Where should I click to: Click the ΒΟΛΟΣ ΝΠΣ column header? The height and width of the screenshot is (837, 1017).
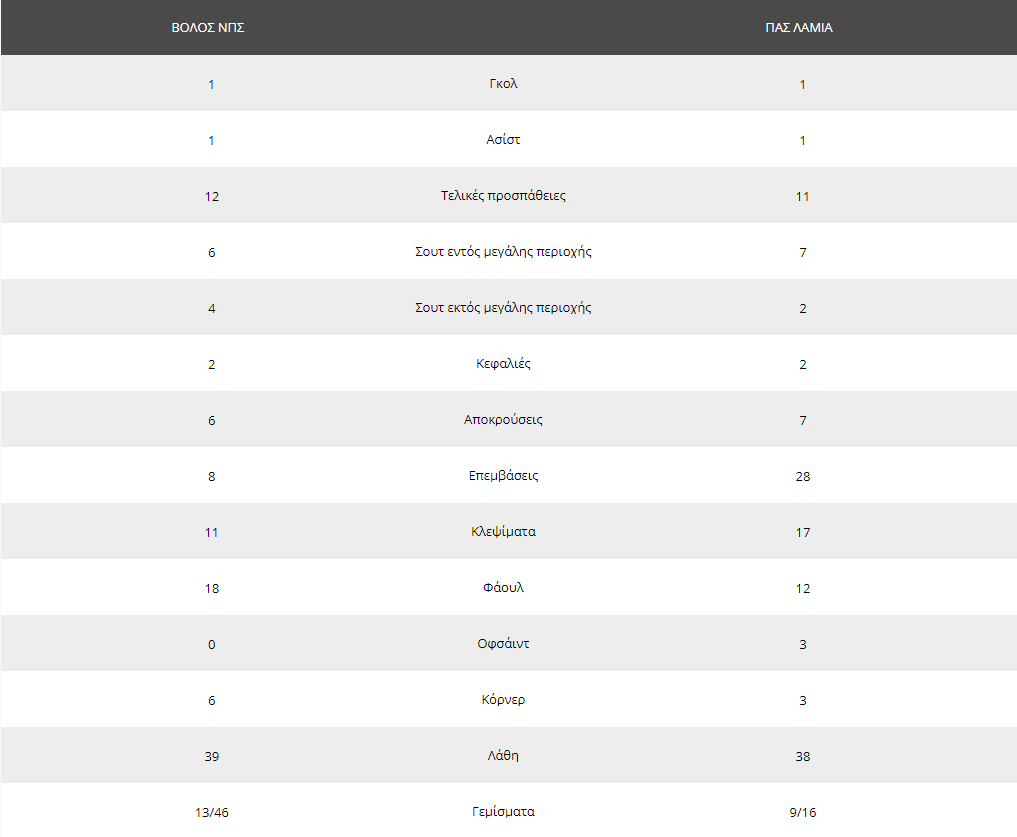pos(208,28)
